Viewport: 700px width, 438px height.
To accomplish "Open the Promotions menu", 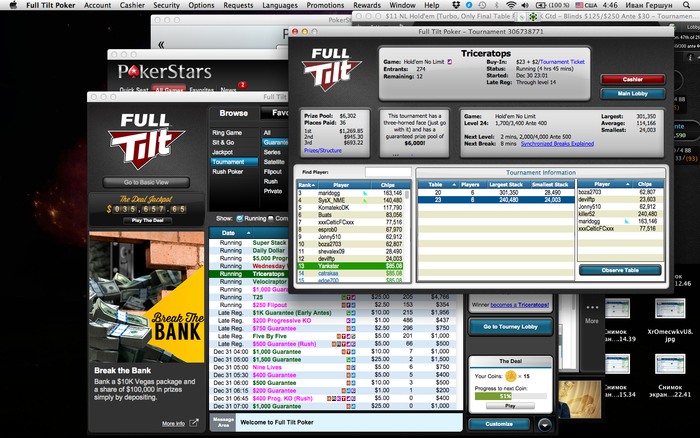I will click(325, 5).
